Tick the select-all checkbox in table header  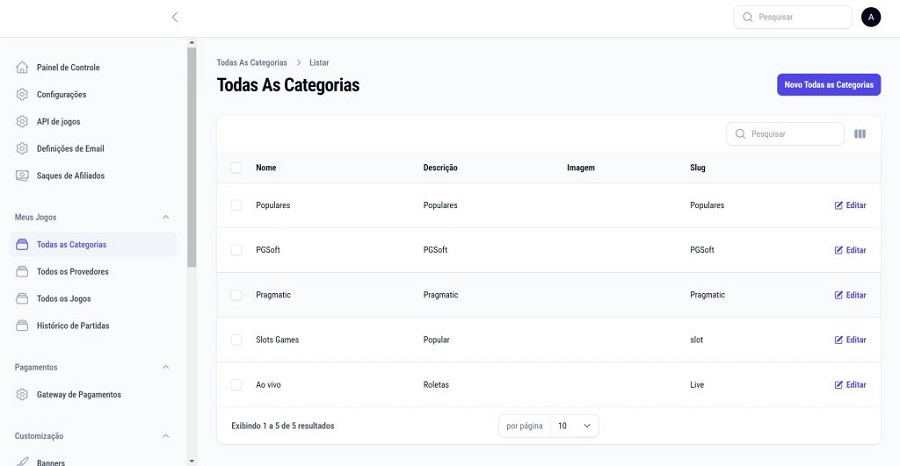236,168
